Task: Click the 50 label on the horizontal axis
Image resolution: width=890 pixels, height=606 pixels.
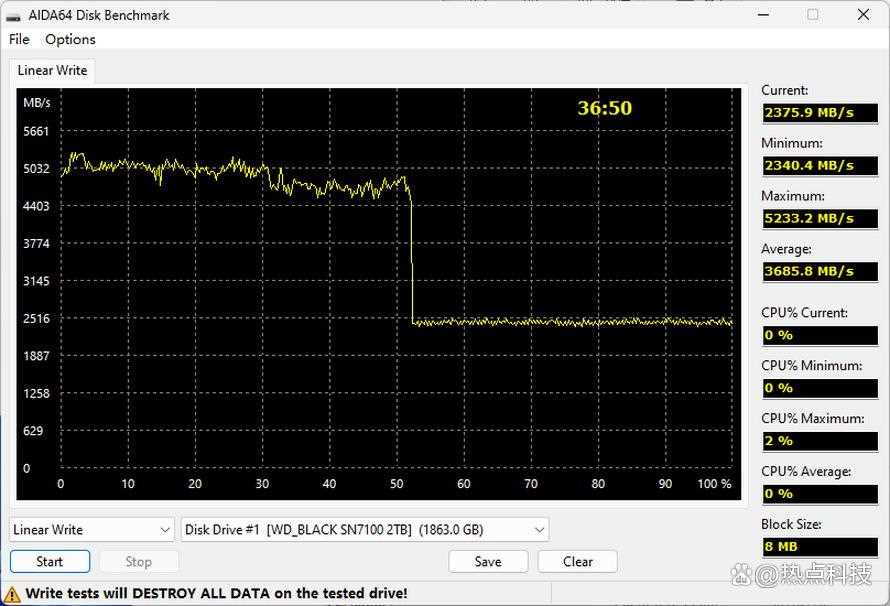Action: 397,484
